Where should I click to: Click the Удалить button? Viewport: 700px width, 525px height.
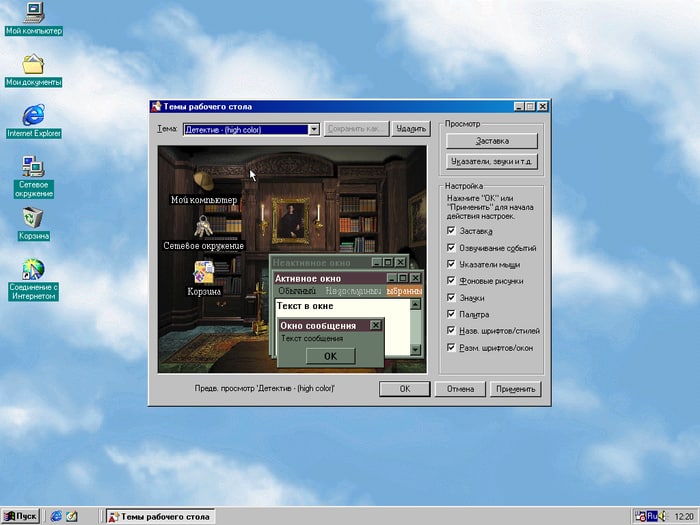pos(411,129)
